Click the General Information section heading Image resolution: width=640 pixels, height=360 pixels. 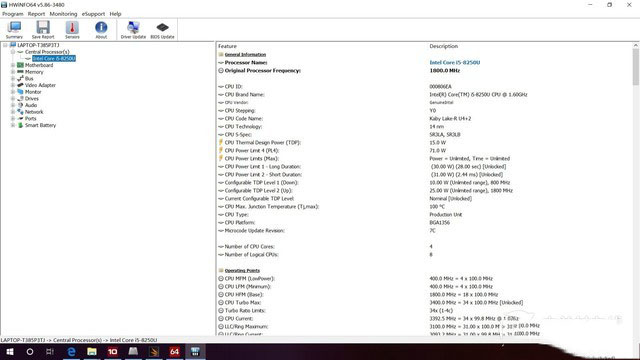pos(245,54)
